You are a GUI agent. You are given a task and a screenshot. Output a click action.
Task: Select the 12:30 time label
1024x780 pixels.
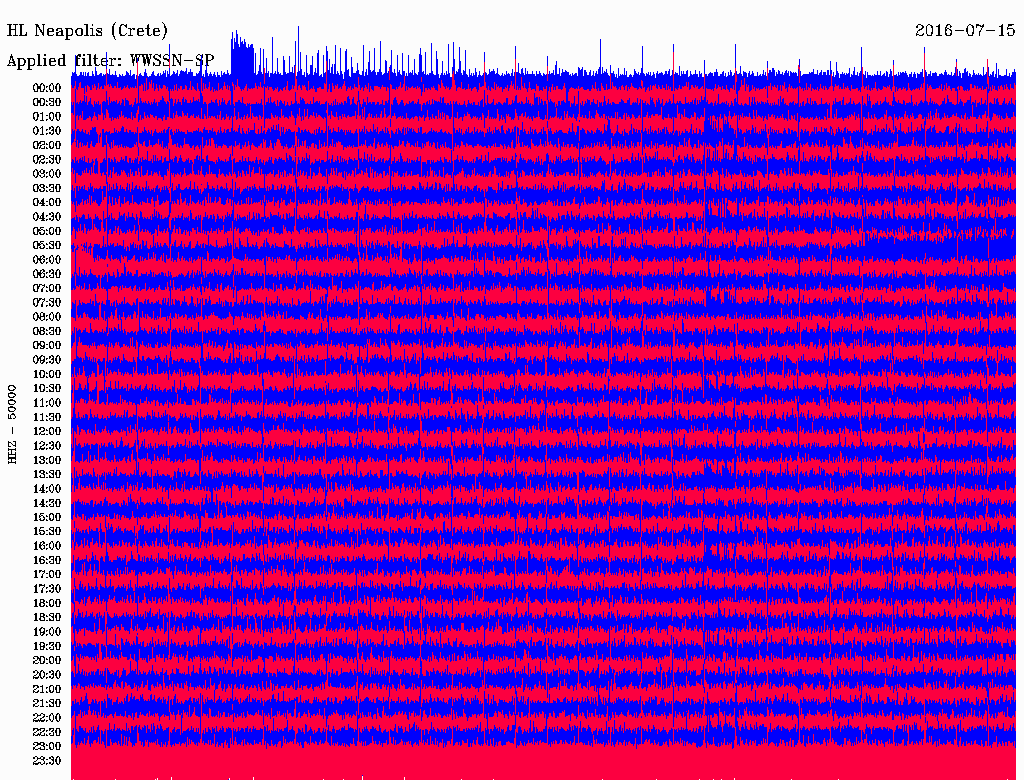tap(47, 446)
